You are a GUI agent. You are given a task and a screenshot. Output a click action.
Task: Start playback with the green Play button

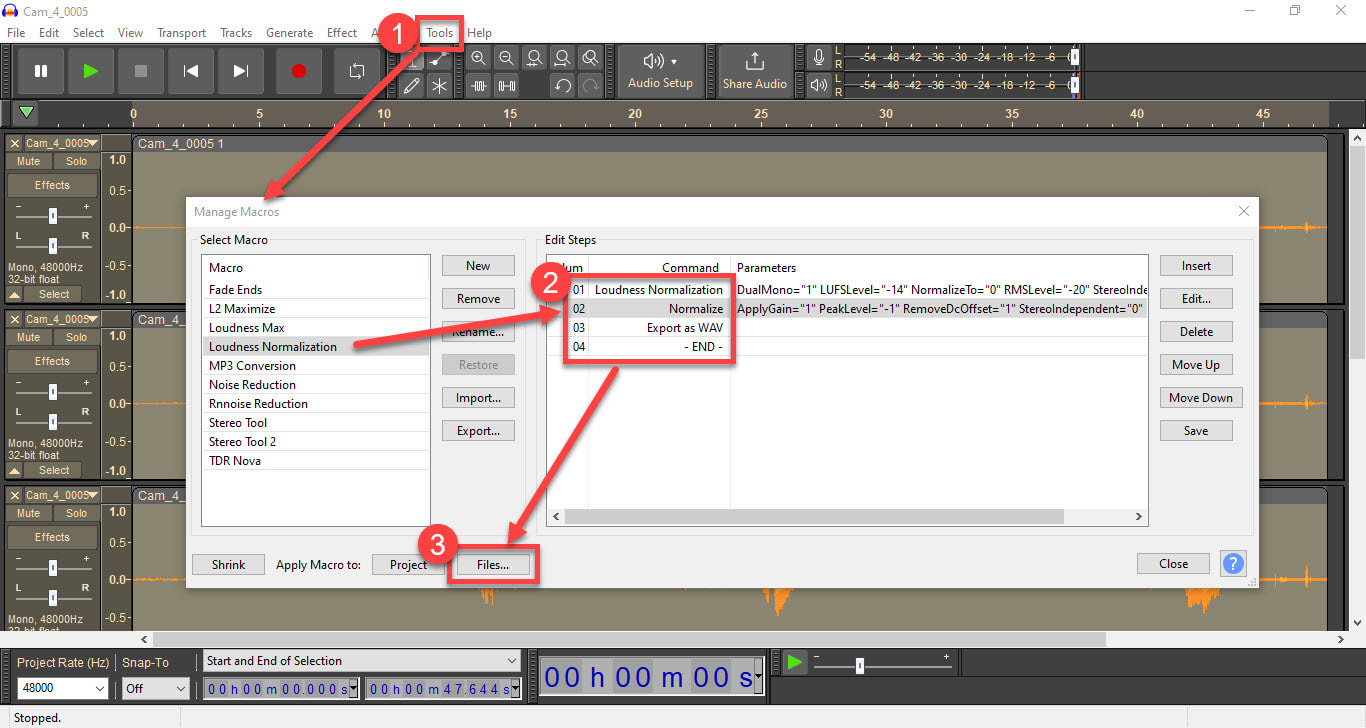point(91,71)
